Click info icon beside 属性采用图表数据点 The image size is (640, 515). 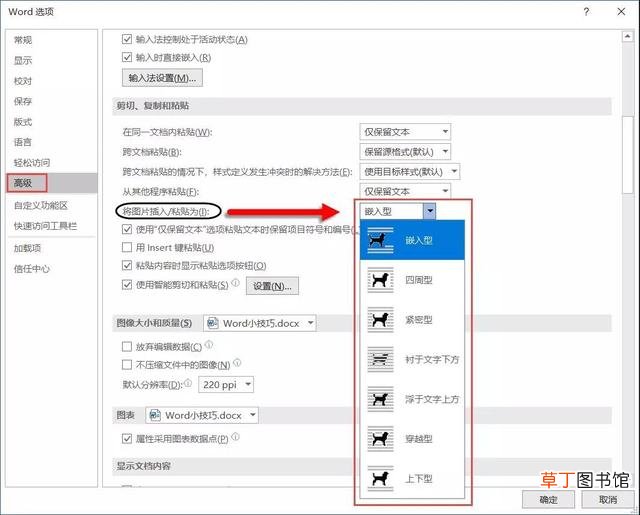(x=236, y=437)
